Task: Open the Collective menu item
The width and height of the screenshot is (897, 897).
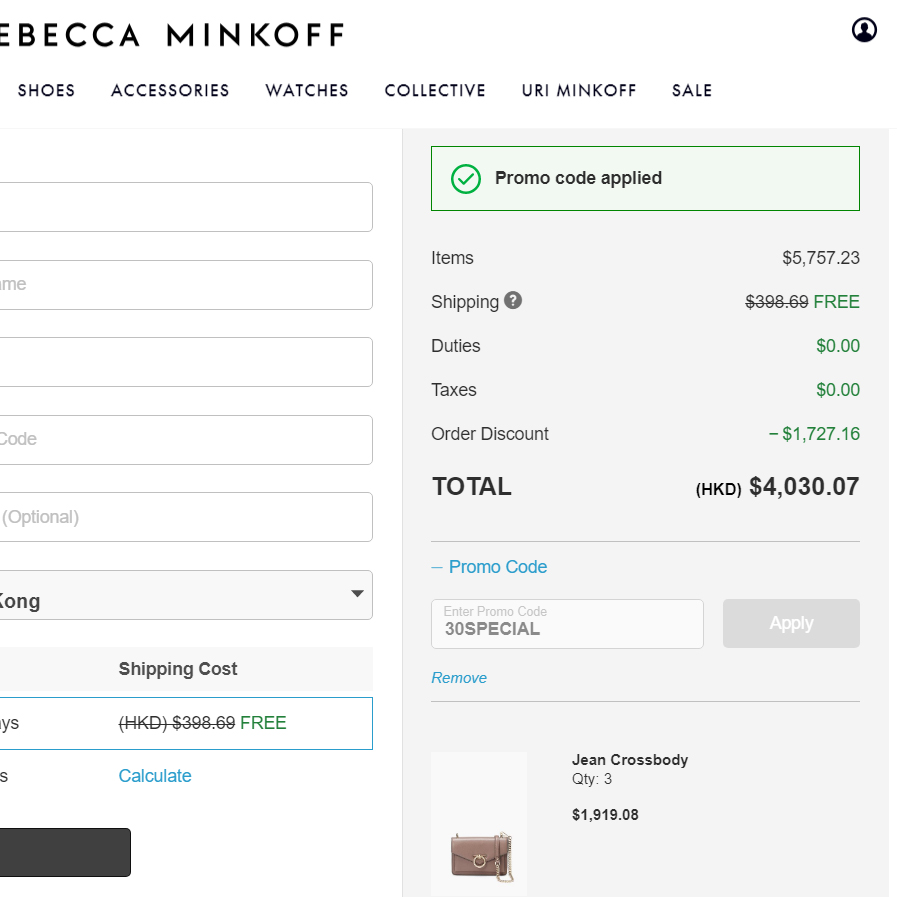Action: pyautogui.click(x=435, y=91)
